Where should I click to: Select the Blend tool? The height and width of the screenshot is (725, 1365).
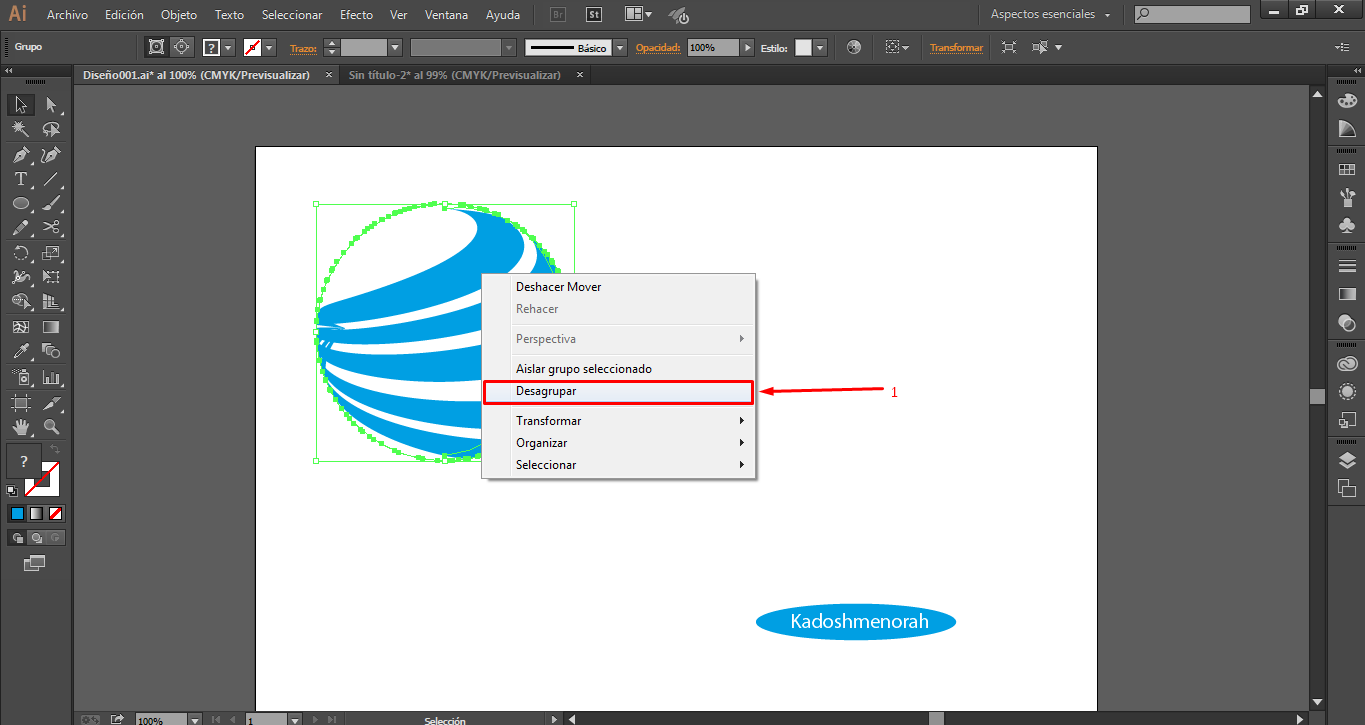point(51,351)
